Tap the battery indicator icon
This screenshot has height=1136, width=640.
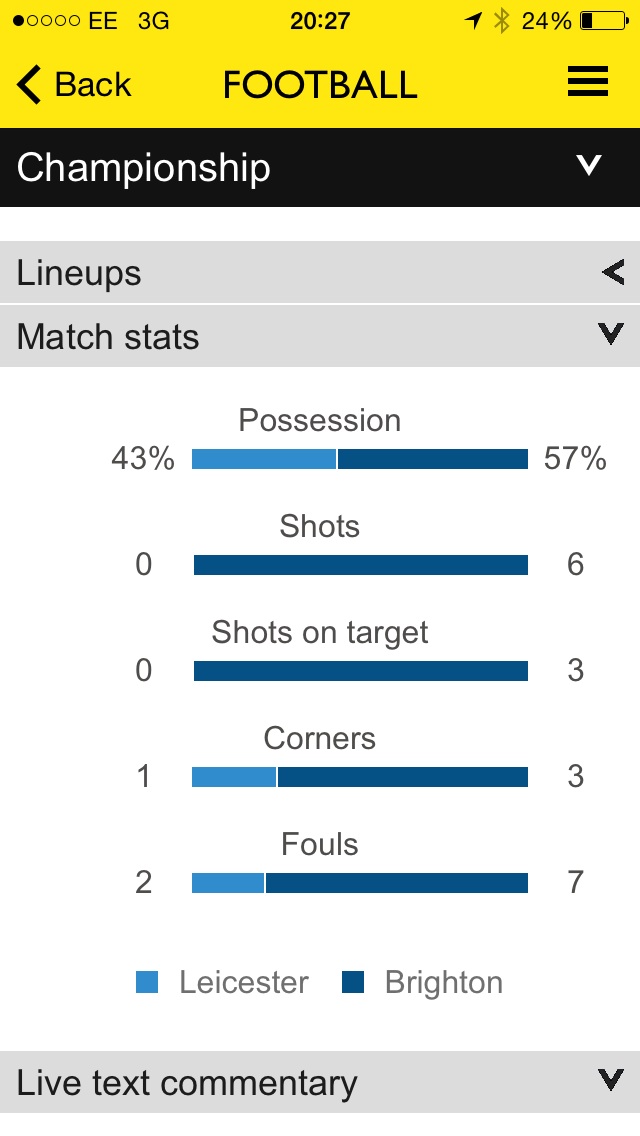click(x=604, y=20)
